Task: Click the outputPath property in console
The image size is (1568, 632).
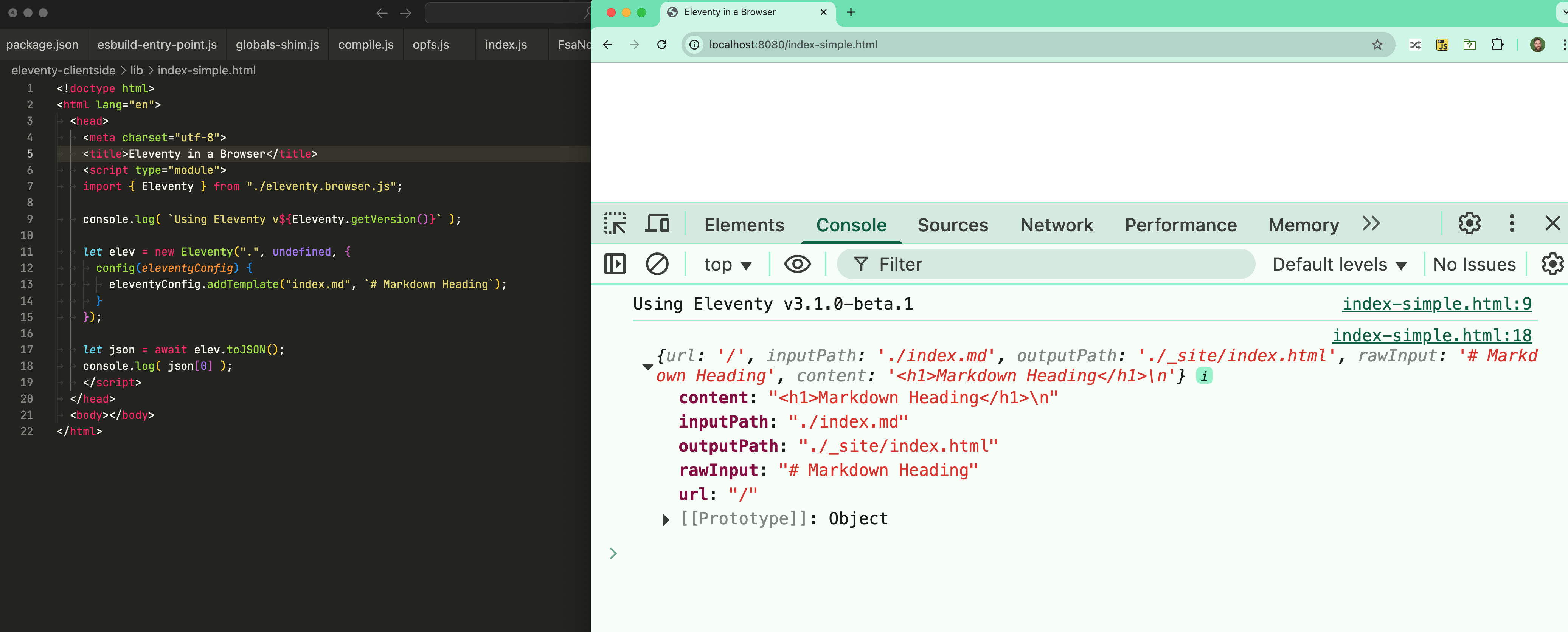Action: click(838, 446)
